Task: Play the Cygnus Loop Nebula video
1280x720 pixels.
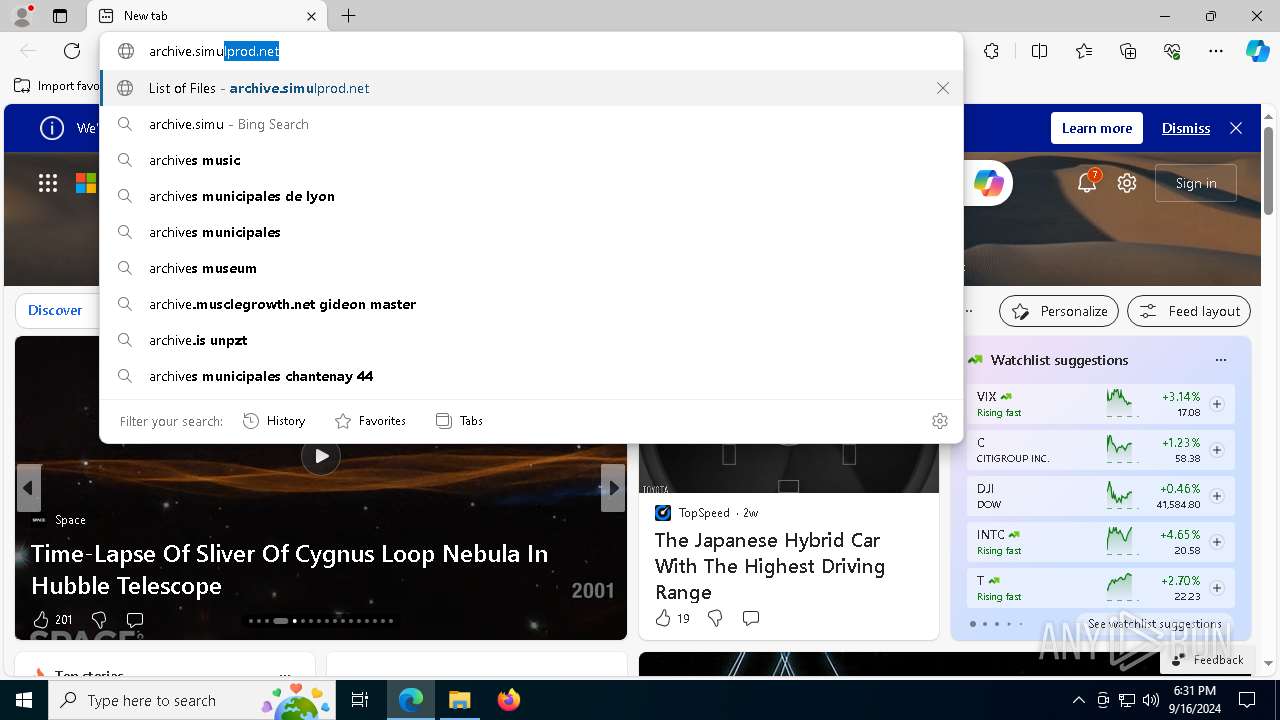Action: tap(321, 456)
